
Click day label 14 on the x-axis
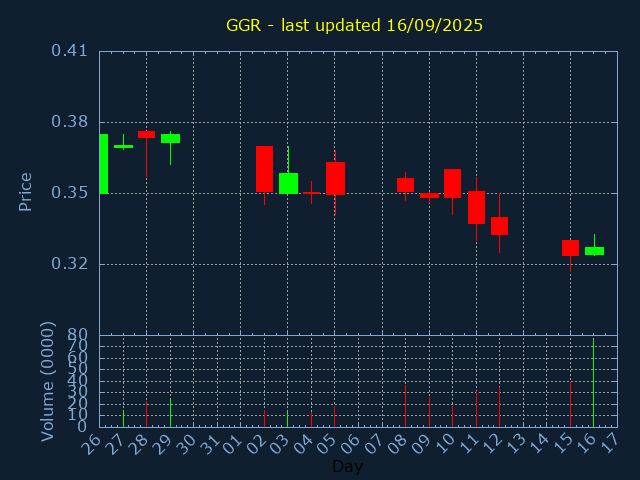coord(538,444)
